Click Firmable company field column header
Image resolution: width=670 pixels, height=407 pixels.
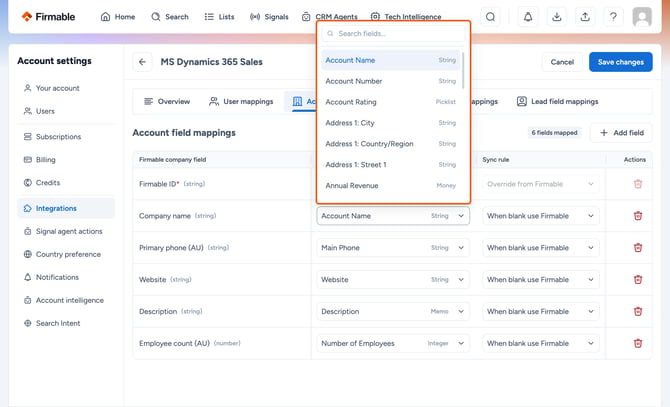173,160
